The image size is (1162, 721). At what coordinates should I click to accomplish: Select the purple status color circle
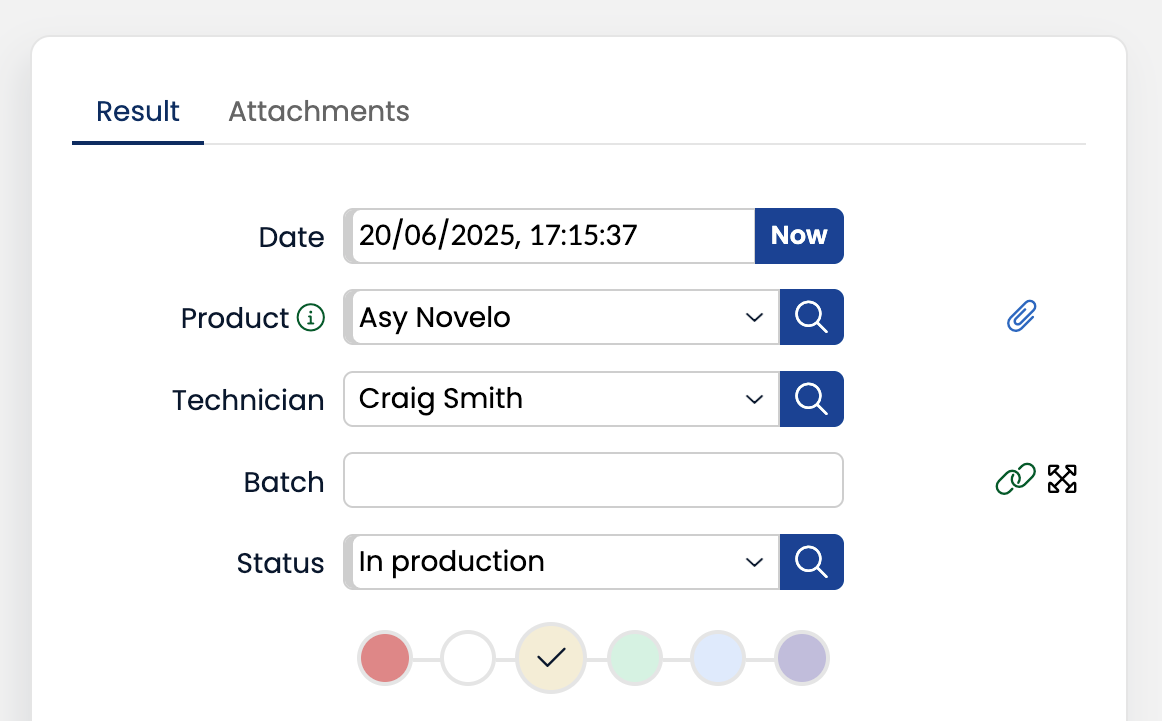(x=801, y=658)
